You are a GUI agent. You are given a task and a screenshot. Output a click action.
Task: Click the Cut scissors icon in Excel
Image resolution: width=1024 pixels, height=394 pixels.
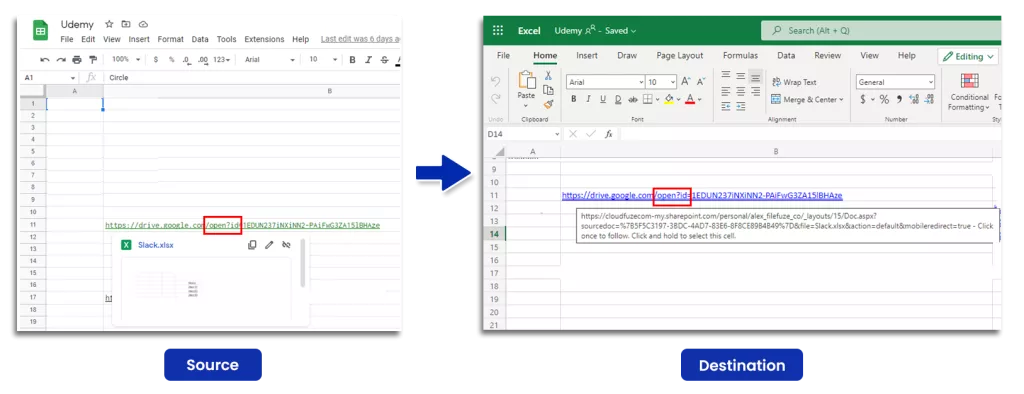pyautogui.click(x=549, y=76)
